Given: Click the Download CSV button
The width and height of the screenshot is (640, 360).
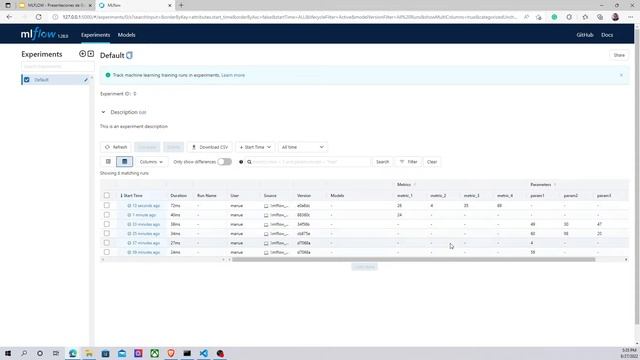Looking at the screenshot, I should click(210, 147).
